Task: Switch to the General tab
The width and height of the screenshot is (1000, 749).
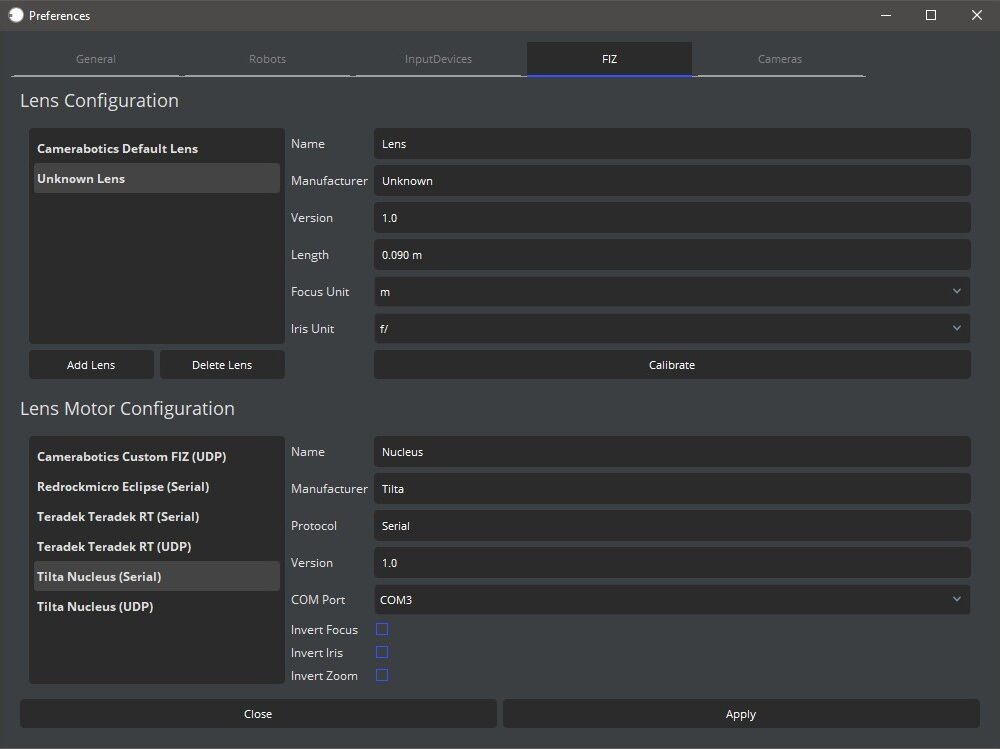Action: tap(96, 59)
